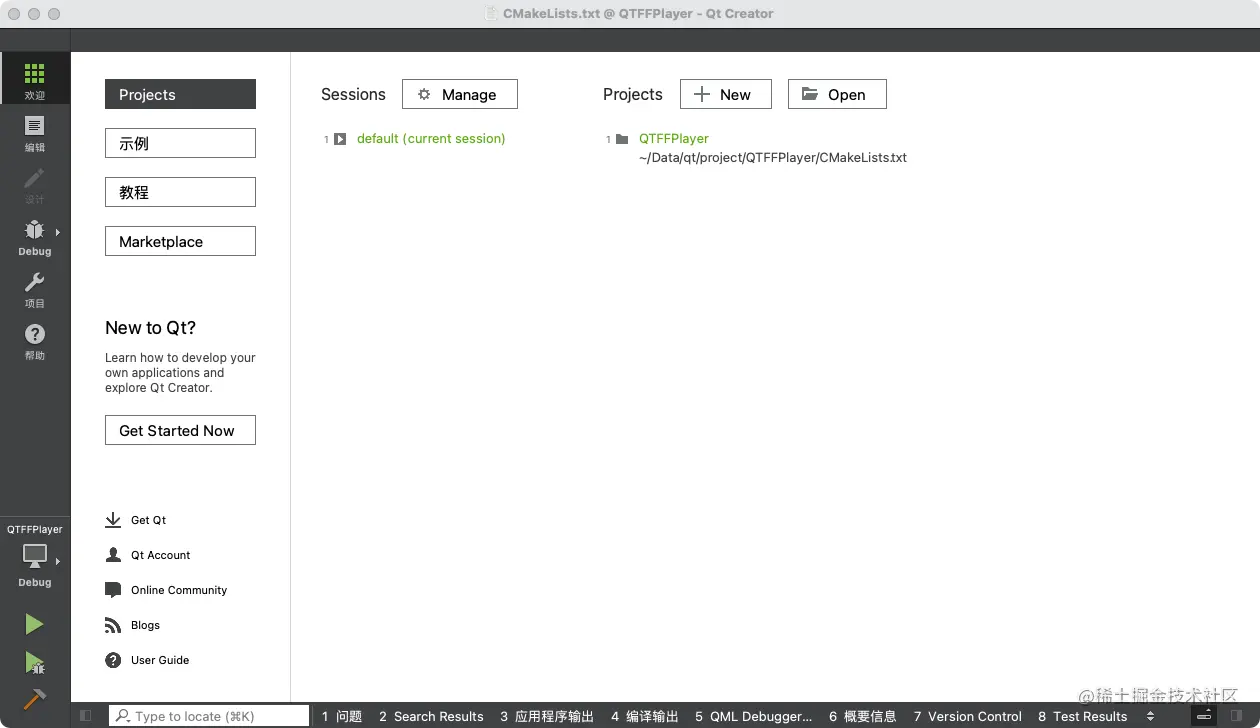Toggle the left sidebar at bottom-left

(x=86, y=716)
